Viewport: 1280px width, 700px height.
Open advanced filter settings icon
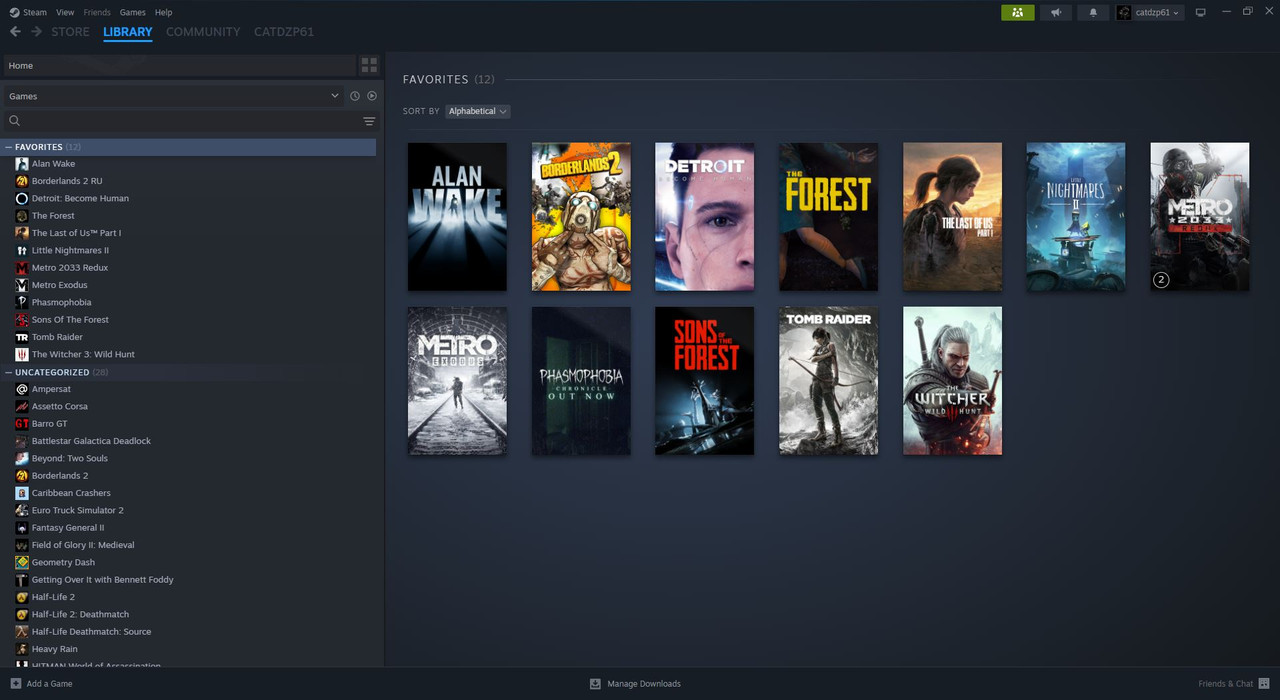point(369,121)
